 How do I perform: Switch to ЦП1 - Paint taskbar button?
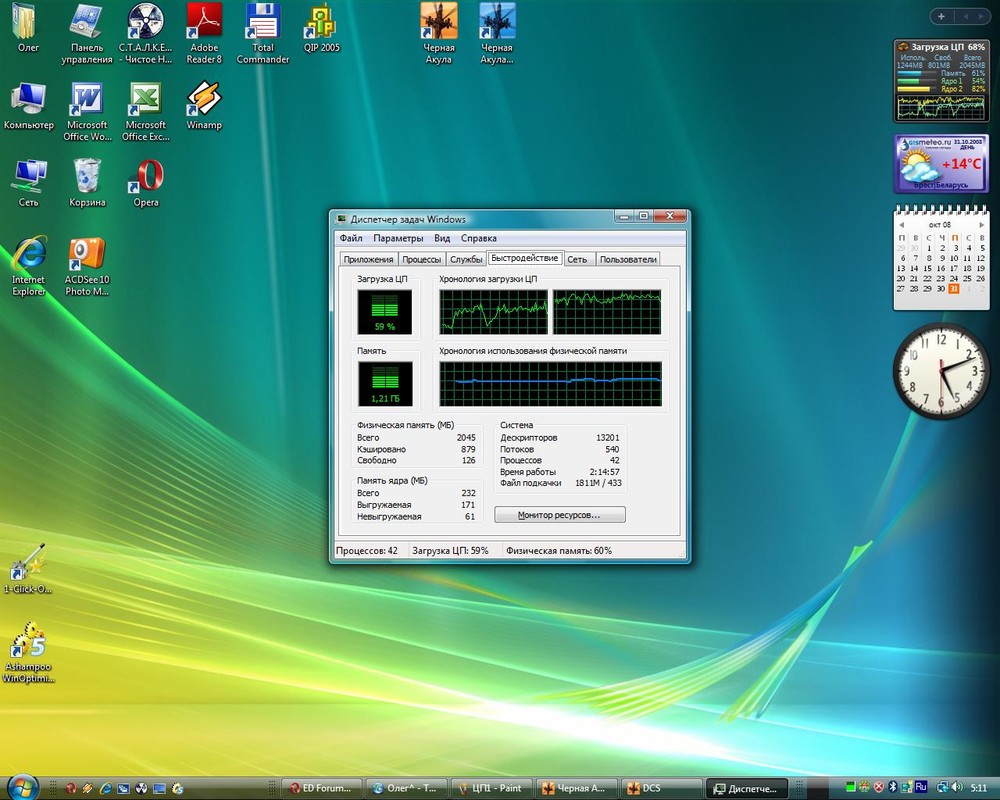(491, 788)
